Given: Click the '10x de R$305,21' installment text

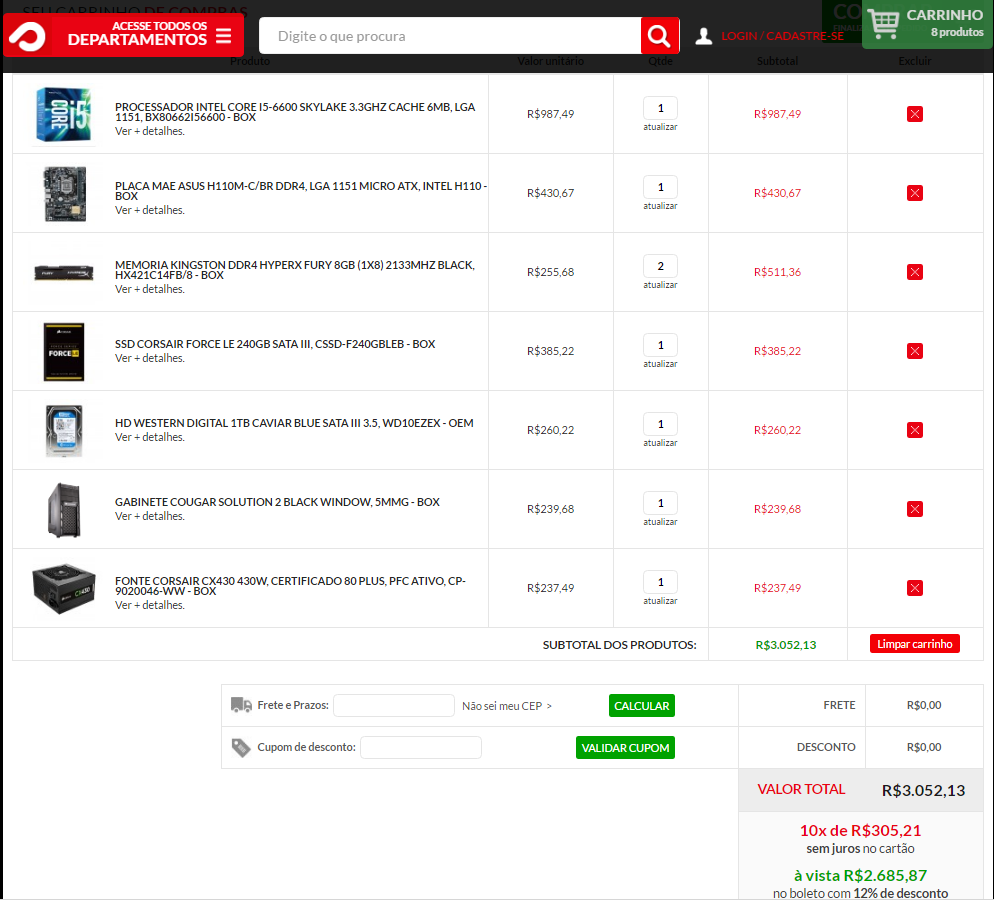Looking at the screenshot, I should (x=860, y=830).
